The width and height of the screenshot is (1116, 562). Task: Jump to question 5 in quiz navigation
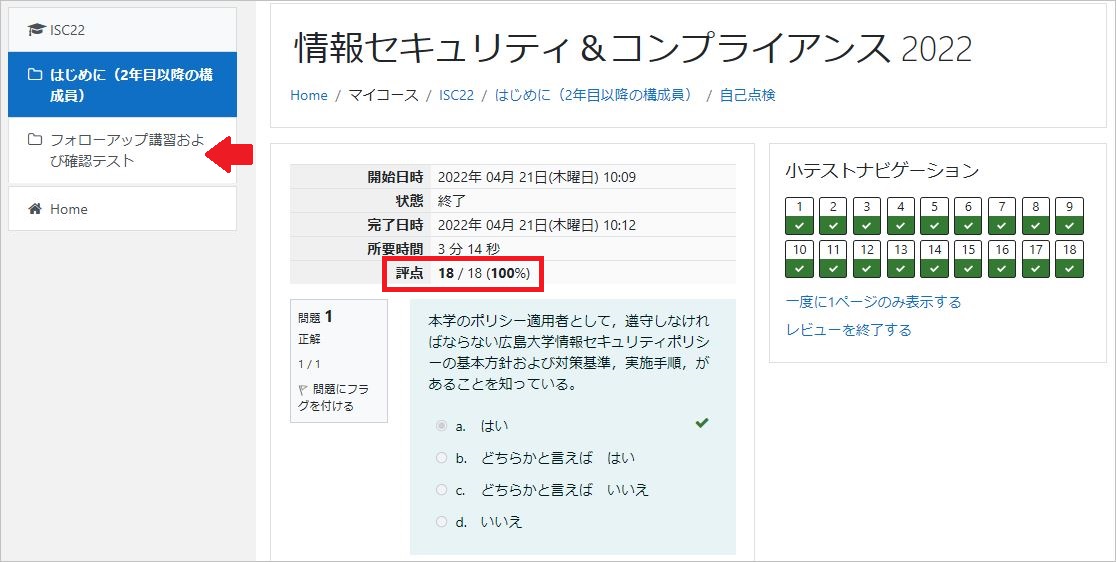click(x=935, y=216)
